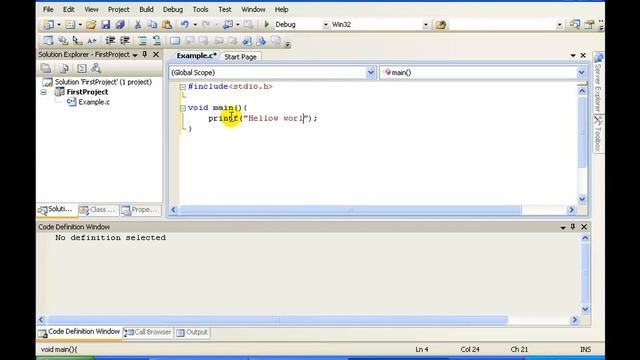This screenshot has width=640, height=360.
Task: Click the editor vertical scroll down arrow
Action: point(582,199)
